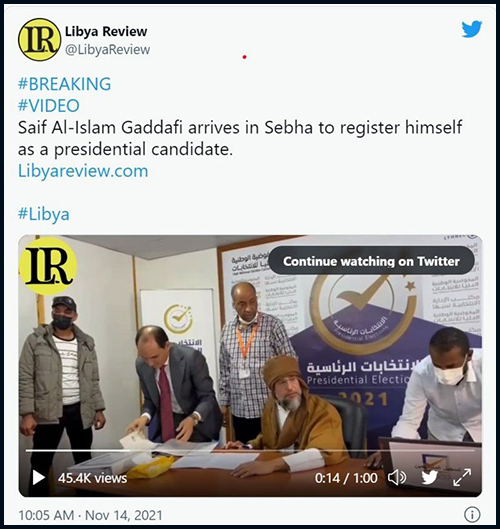Seek on the video progress bar
This screenshot has width=500, height=529.
(x=250, y=450)
